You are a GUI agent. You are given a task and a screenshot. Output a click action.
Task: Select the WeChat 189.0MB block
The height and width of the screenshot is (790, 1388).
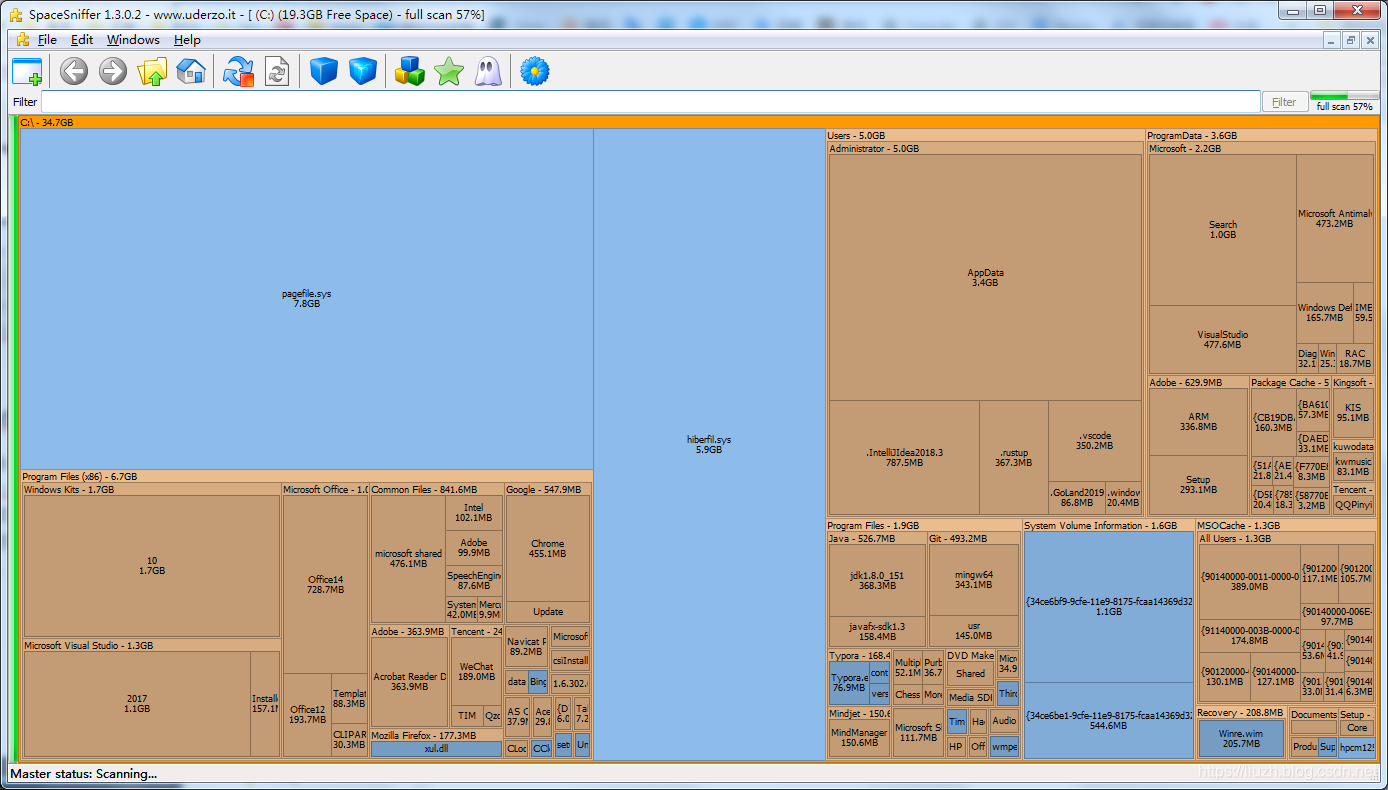pyautogui.click(x=476, y=672)
